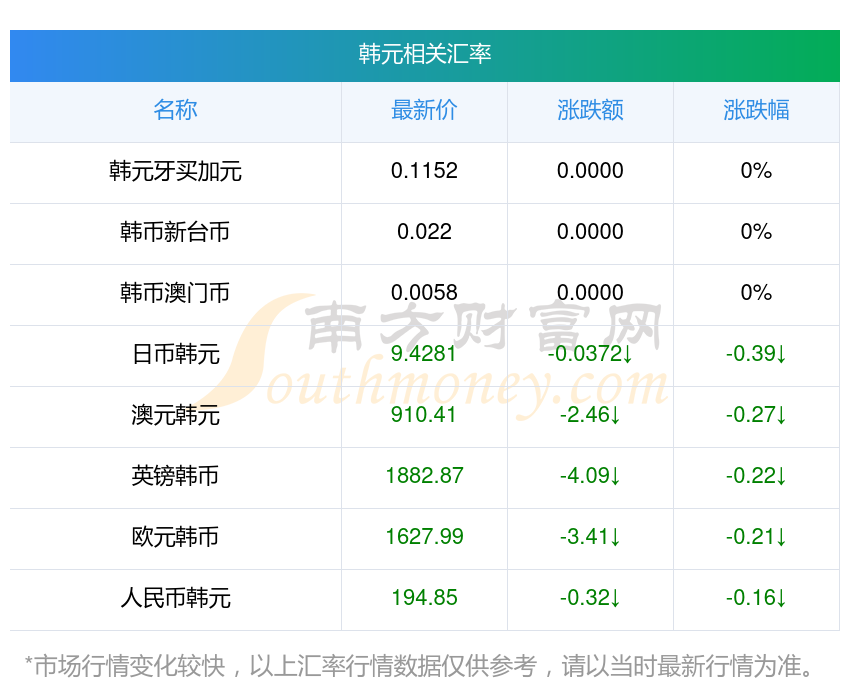Image resolution: width=850 pixels, height=698 pixels.
Task: Click the change value -0.32↓
Action: [590, 598]
